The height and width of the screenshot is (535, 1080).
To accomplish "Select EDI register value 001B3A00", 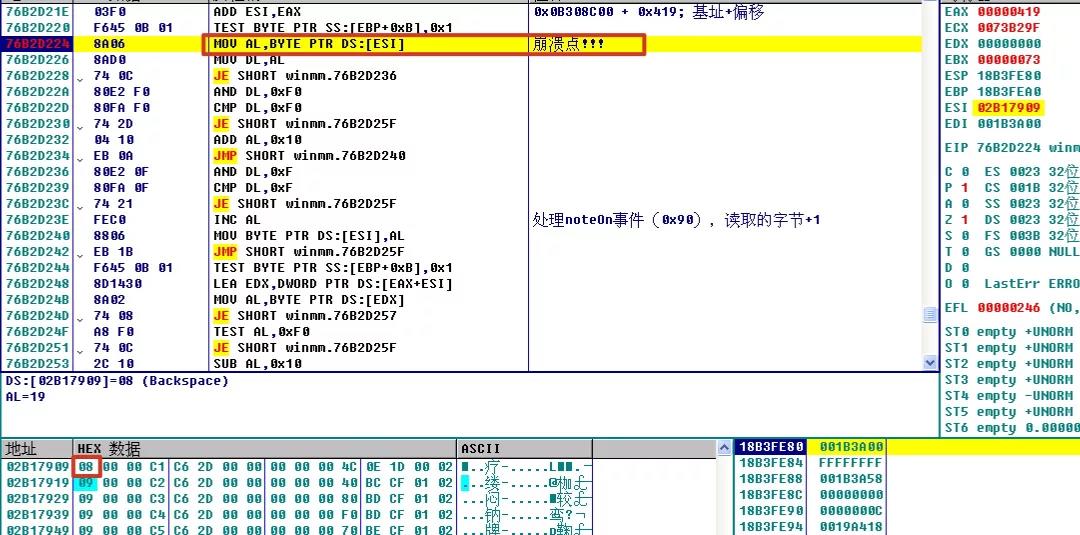I will tap(1009, 123).
